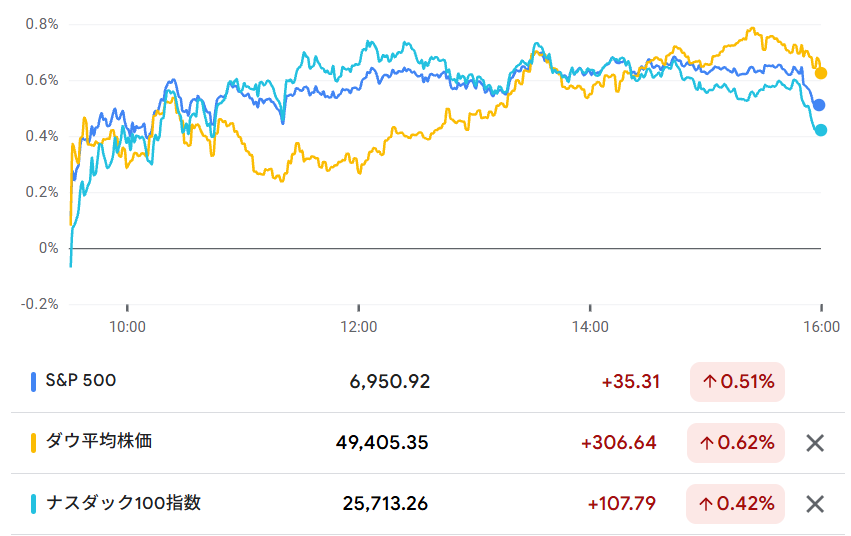Image resolution: width=851 pixels, height=536 pixels.
Task: Click the yellow Dow endpoint dot on chart
Action: tap(821, 73)
